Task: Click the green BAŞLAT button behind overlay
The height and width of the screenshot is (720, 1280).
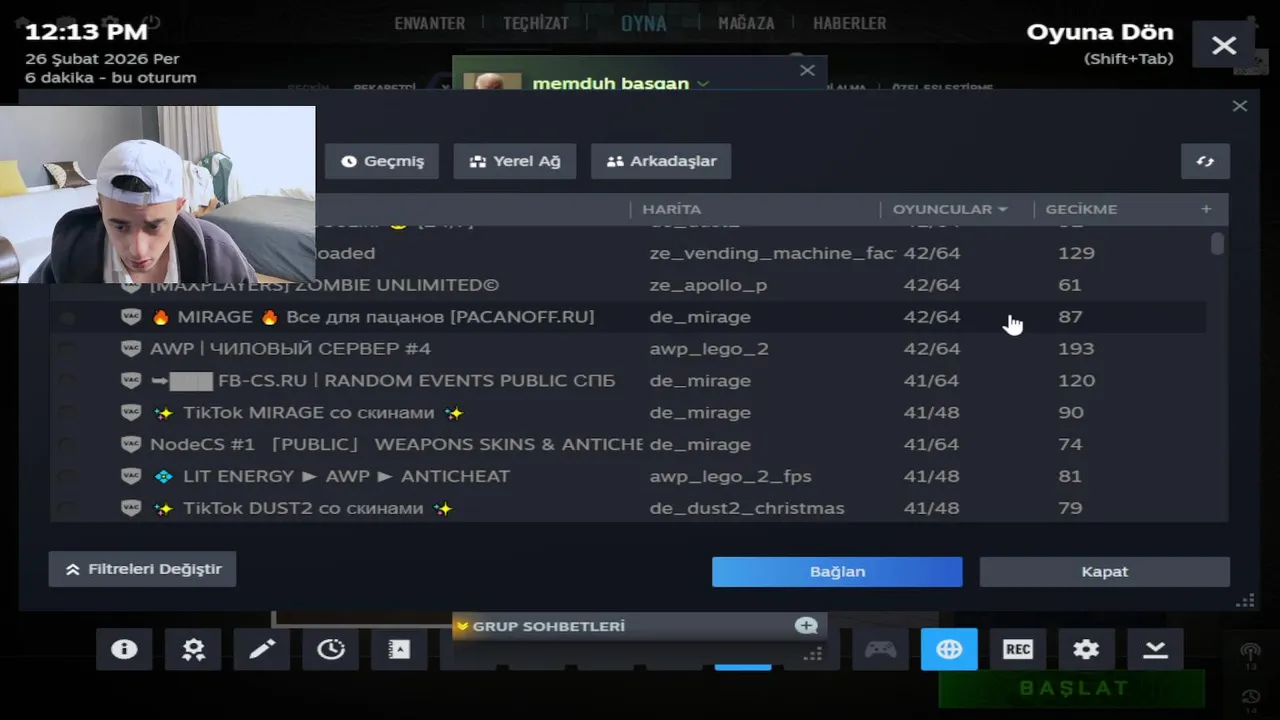Action: (1073, 688)
